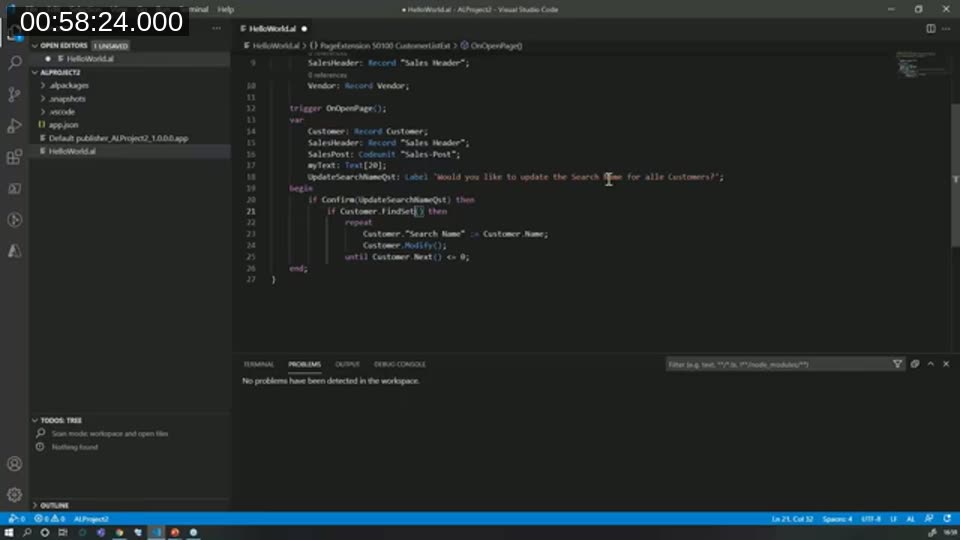The image size is (960, 540).
Task: Switch to the Problems panel tab
Action: [304, 364]
